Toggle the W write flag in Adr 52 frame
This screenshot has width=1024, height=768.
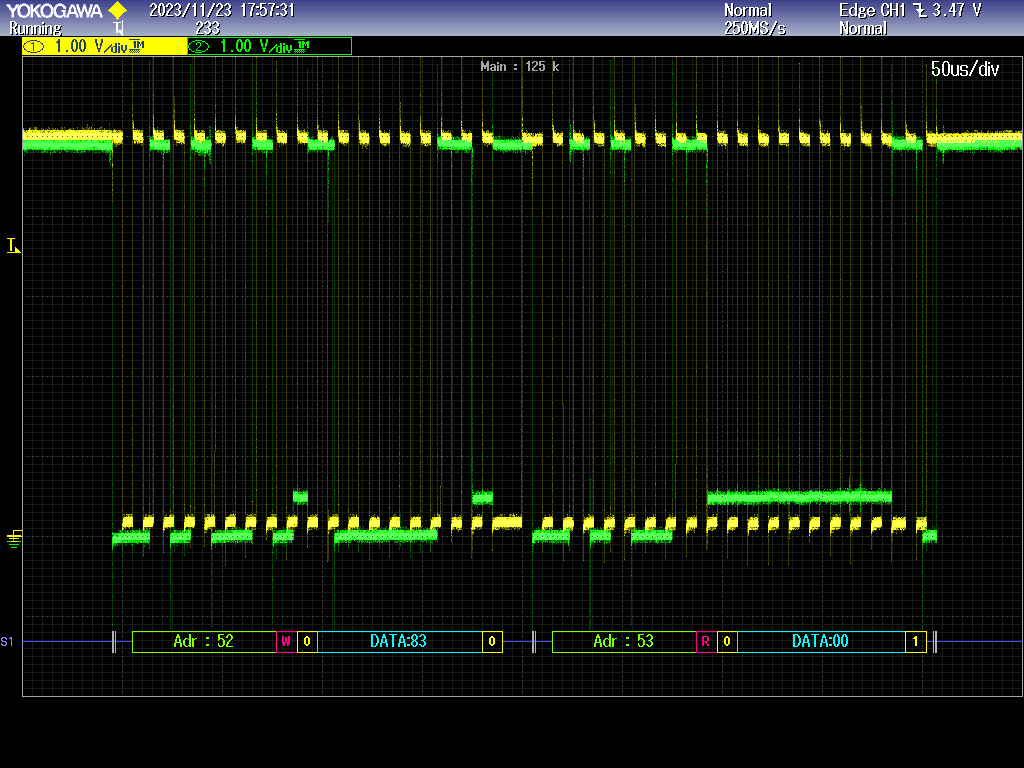pyautogui.click(x=284, y=642)
